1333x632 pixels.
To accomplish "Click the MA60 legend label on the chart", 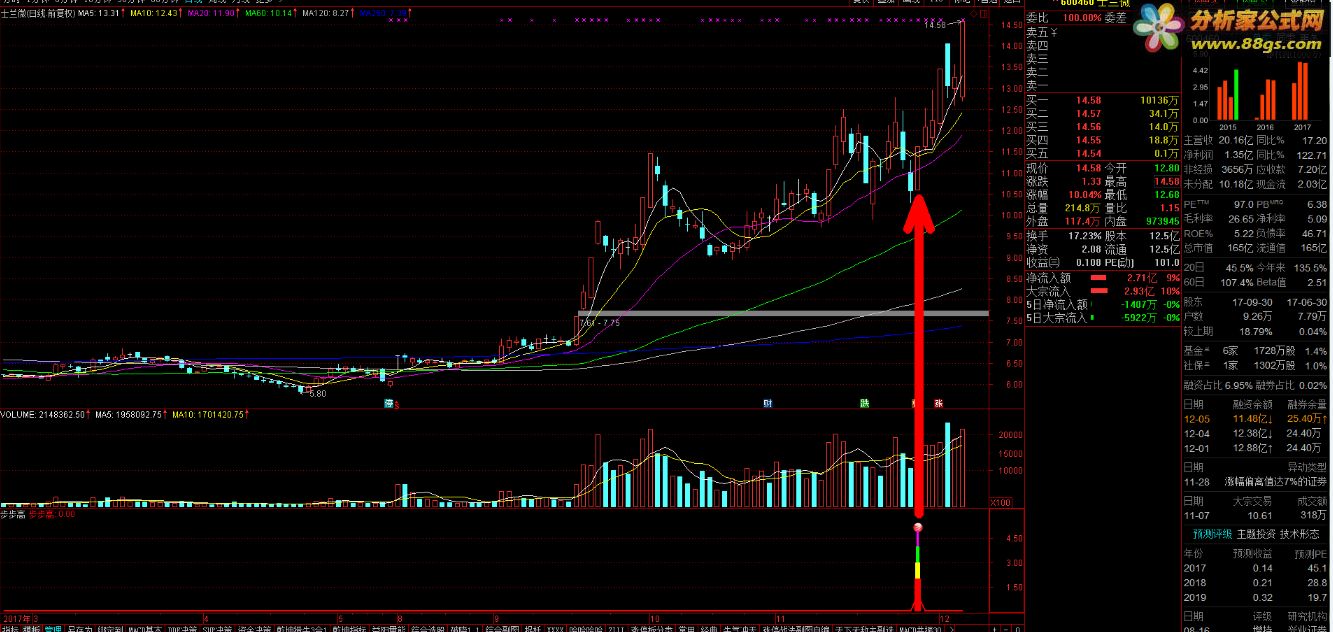I will [268, 14].
